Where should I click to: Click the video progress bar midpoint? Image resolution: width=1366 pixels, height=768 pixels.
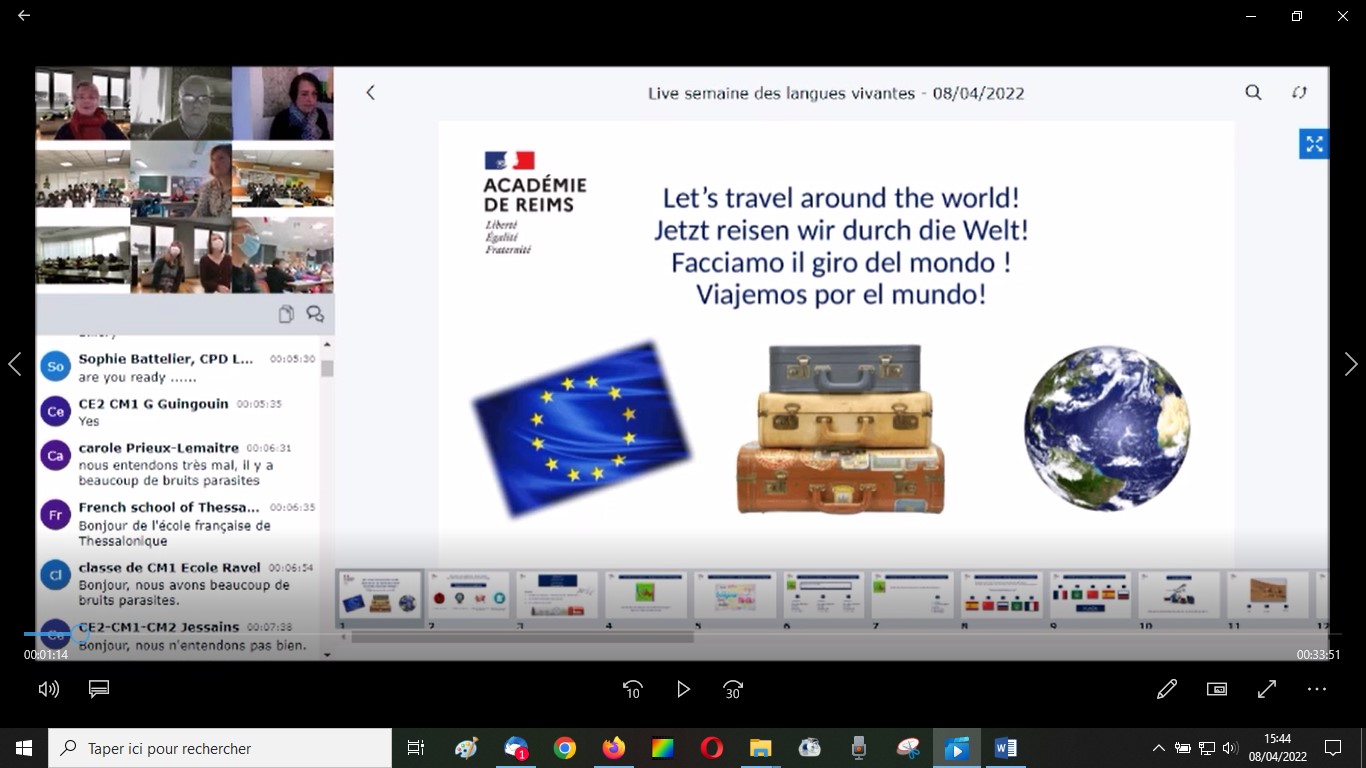(683, 634)
